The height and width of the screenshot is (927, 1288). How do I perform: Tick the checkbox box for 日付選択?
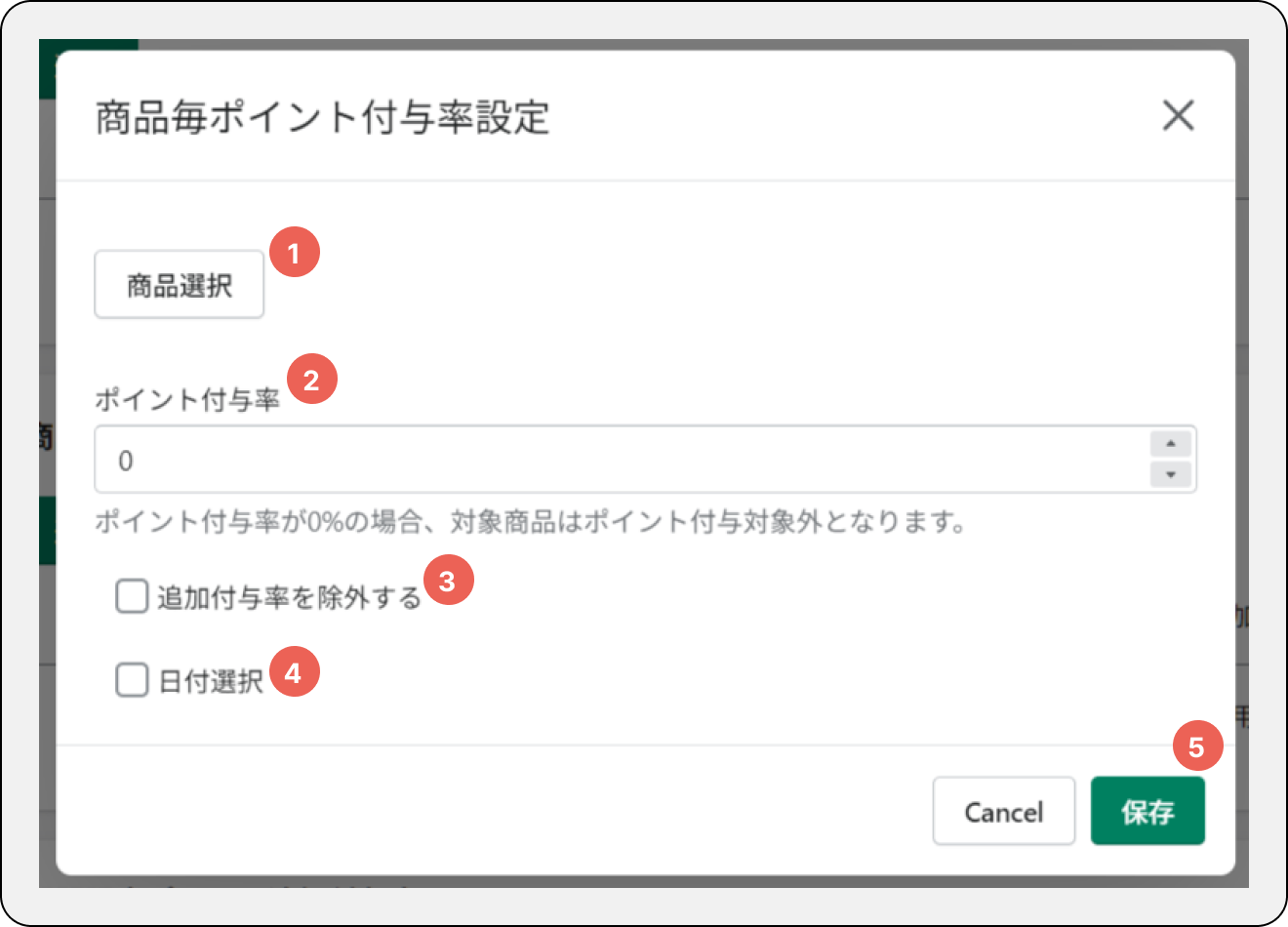click(132, 680)
